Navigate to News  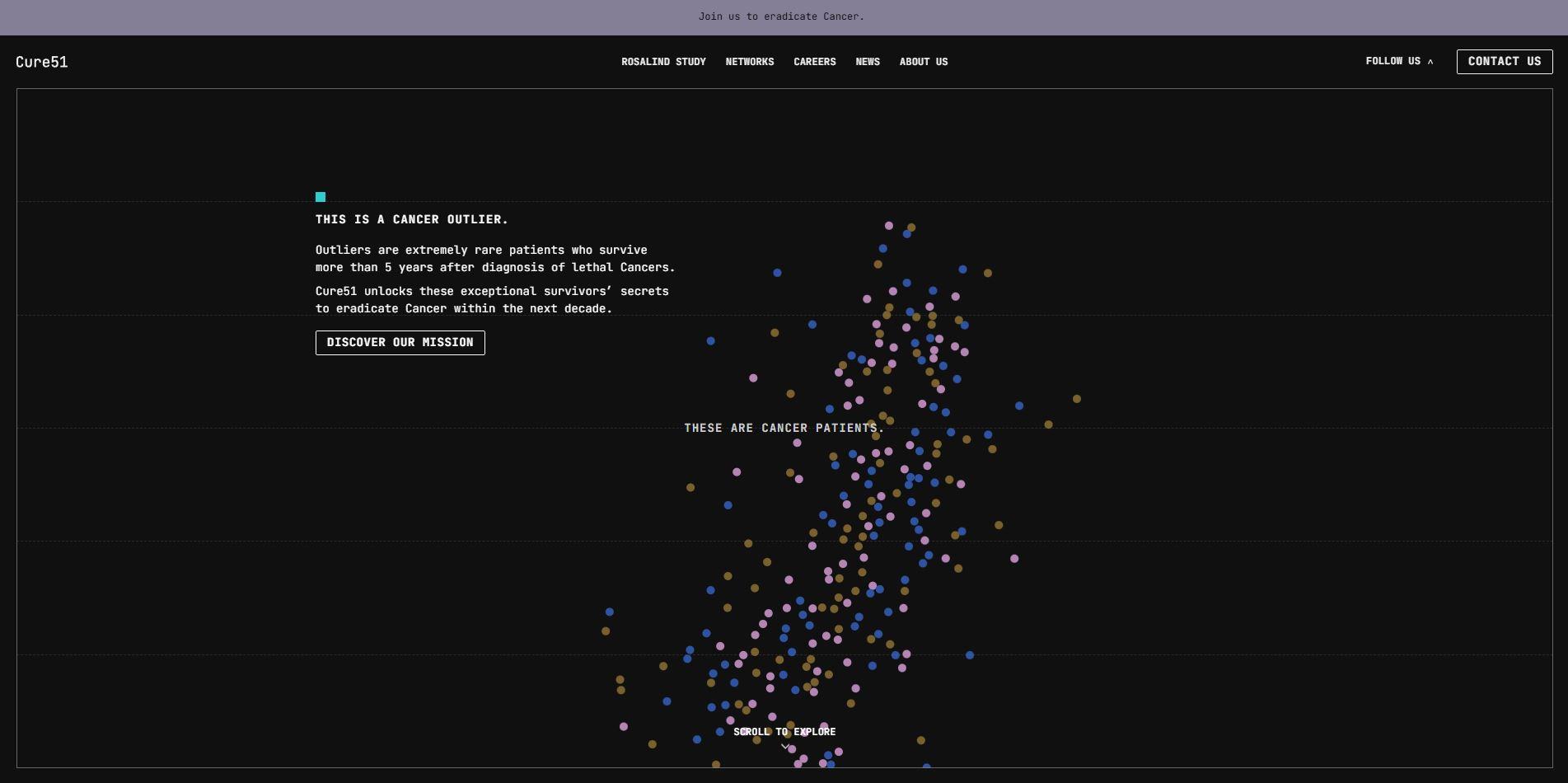pyautogui.click(x=867, y=62)
